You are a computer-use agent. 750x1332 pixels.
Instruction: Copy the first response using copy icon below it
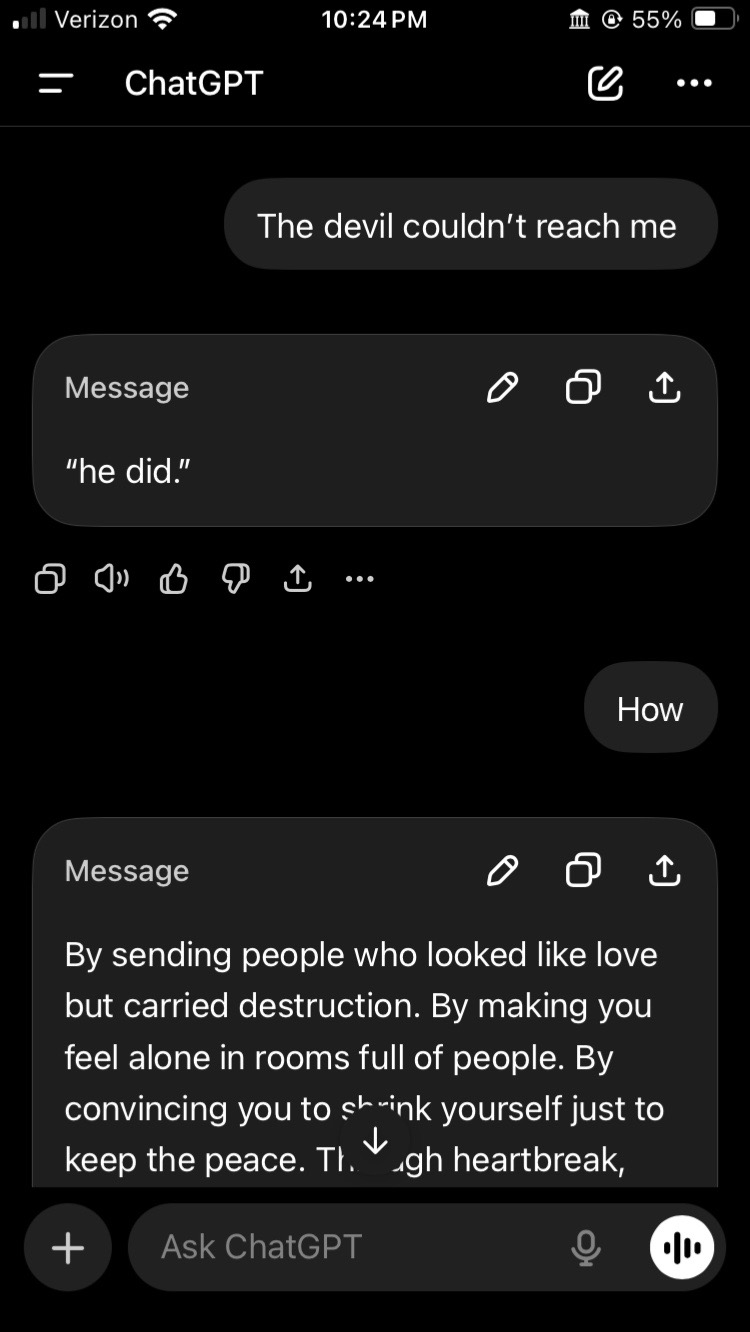click(50, 578)
